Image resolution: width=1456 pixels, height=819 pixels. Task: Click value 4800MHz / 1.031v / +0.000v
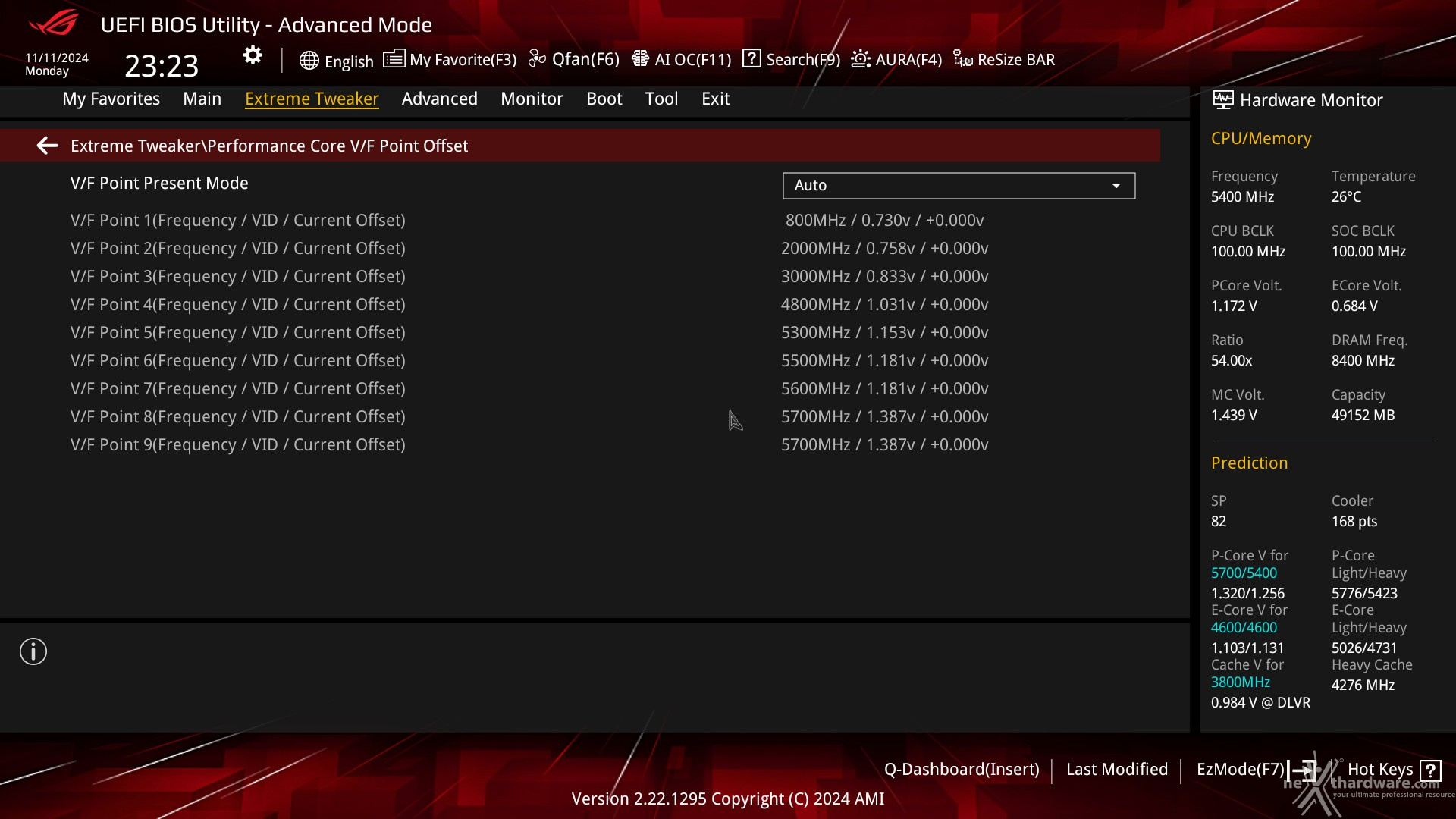click(885, 305)
